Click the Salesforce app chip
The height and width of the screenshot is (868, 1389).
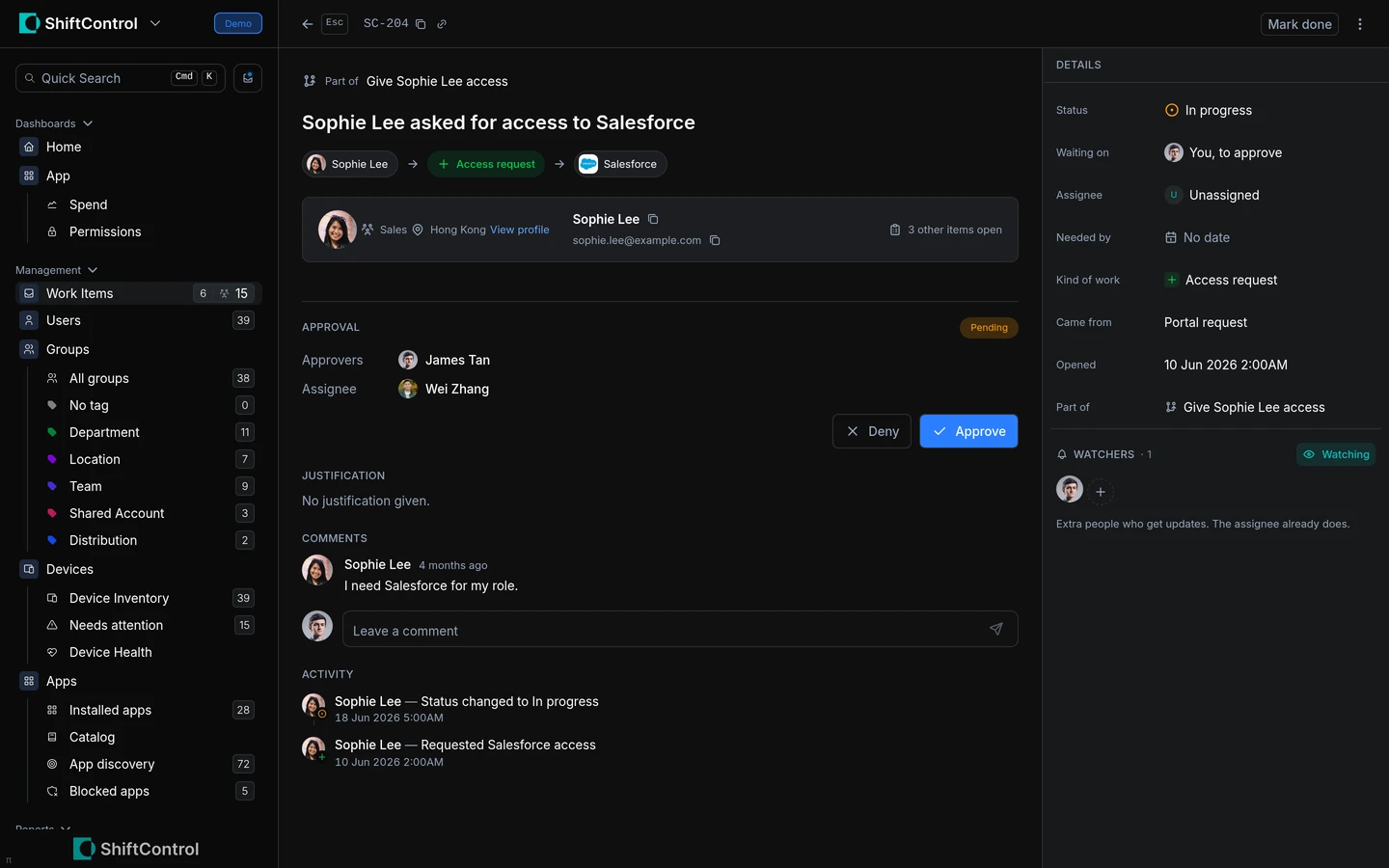621,164
